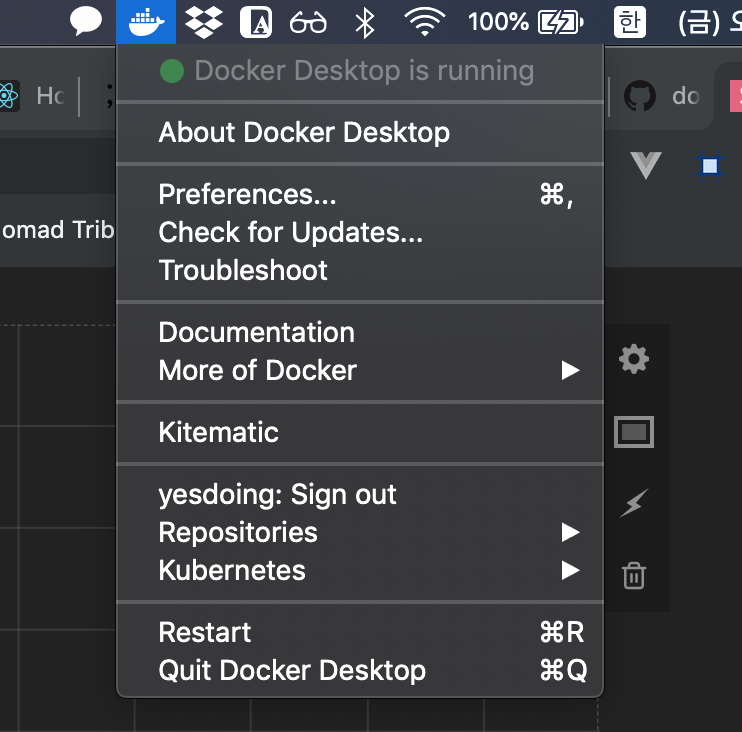
Task: Click yesdoing: Sign out
Action: pos(277,495)
